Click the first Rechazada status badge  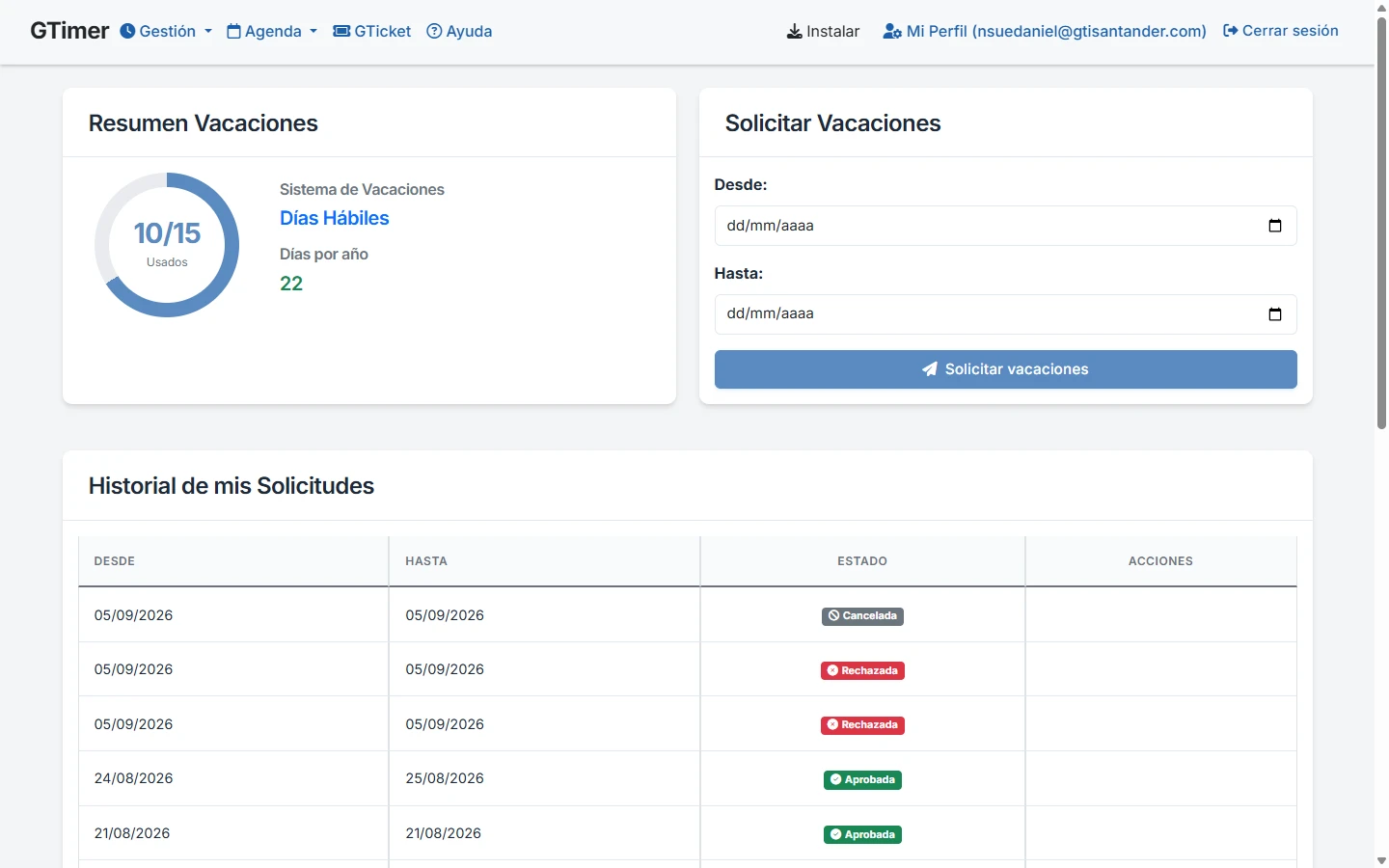(x=862, y=670)
